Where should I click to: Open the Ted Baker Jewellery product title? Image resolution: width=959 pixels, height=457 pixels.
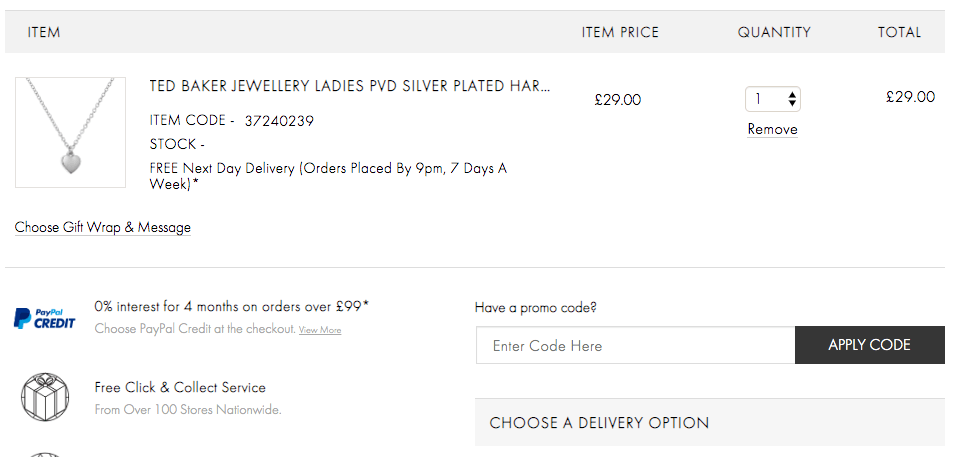[350, 86]
